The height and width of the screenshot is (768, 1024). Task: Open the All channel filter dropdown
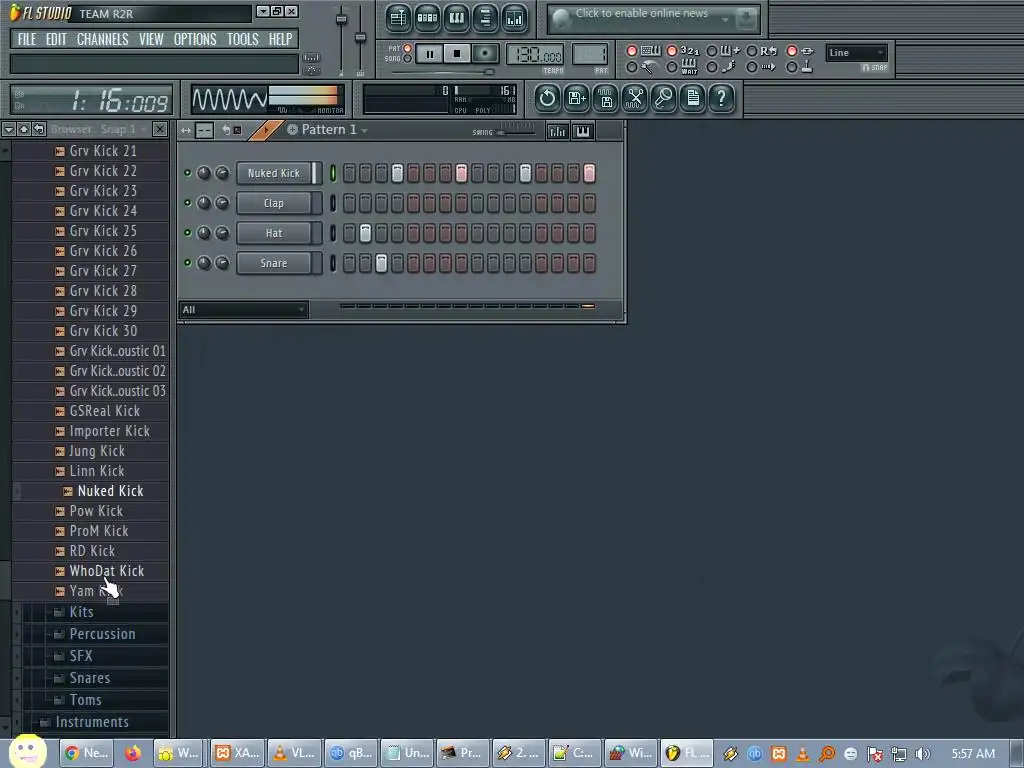coord(244,310)
